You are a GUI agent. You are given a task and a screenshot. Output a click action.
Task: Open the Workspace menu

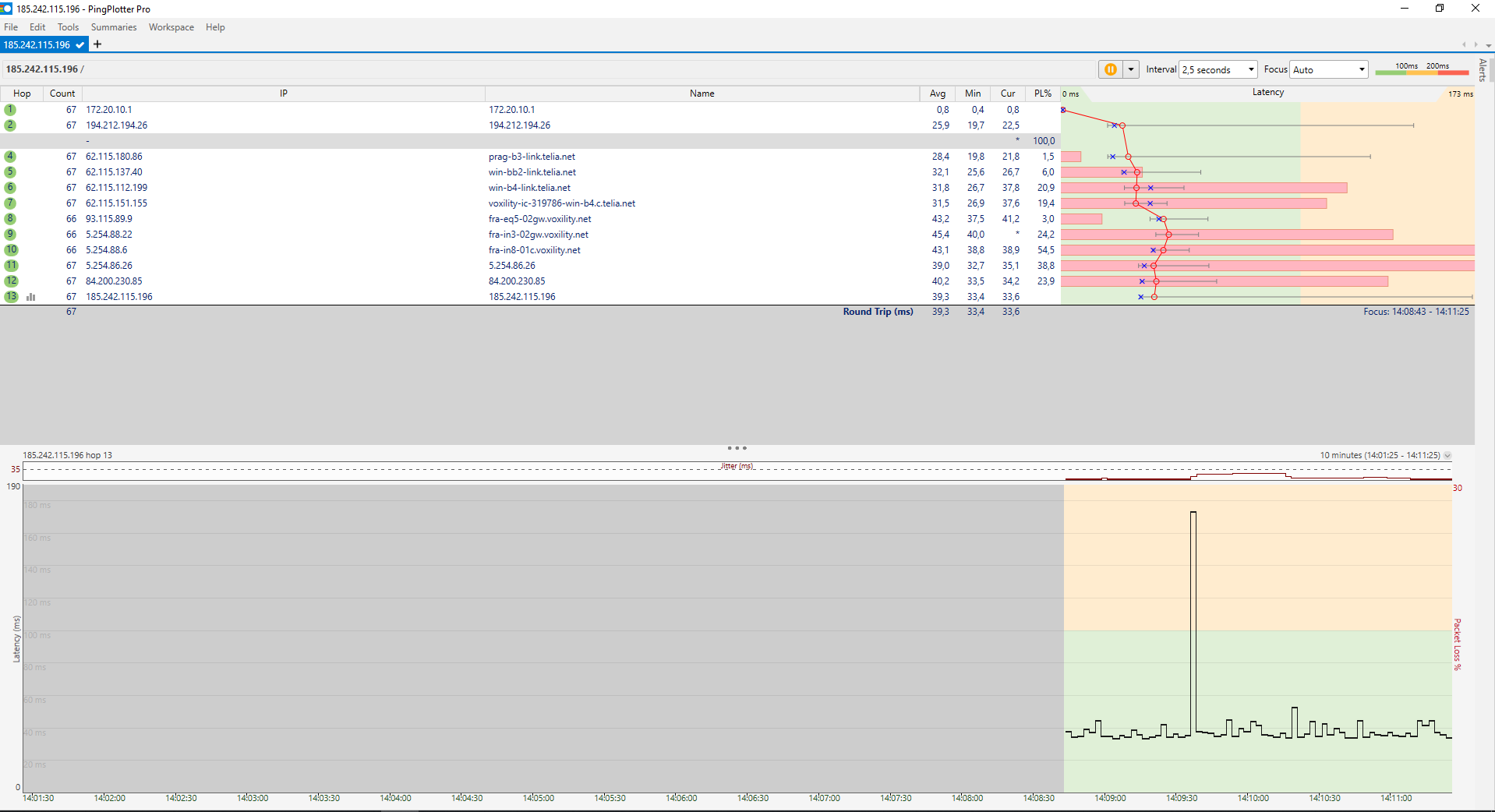point(171,27)
